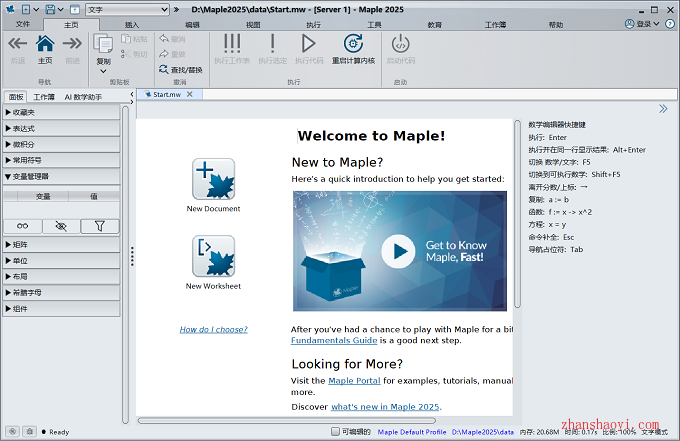The height and width of the screenshot is (441, 680).
Task: Click the new document icon in title bar
Action: pos(26,10)
